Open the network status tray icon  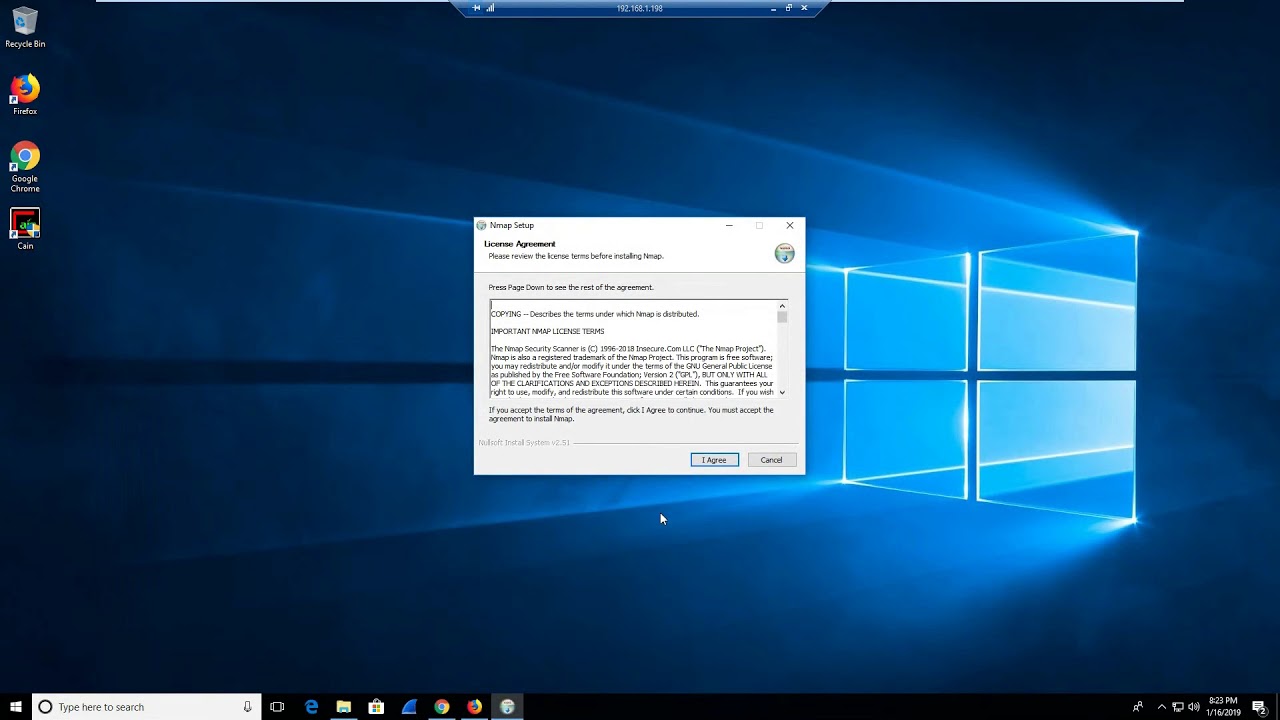1177,707
